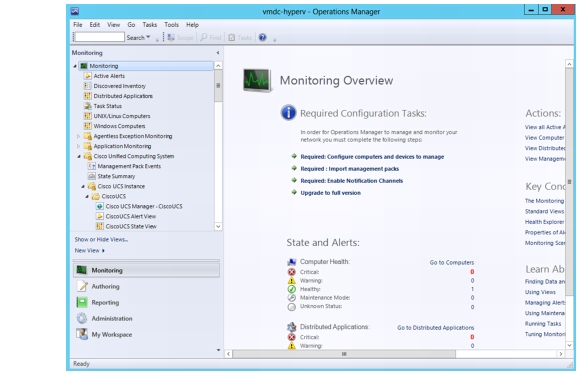Screen dimensions: 580x375
Task: Click the CiscoUCS Alert View icon
Action: pos(100,216)
